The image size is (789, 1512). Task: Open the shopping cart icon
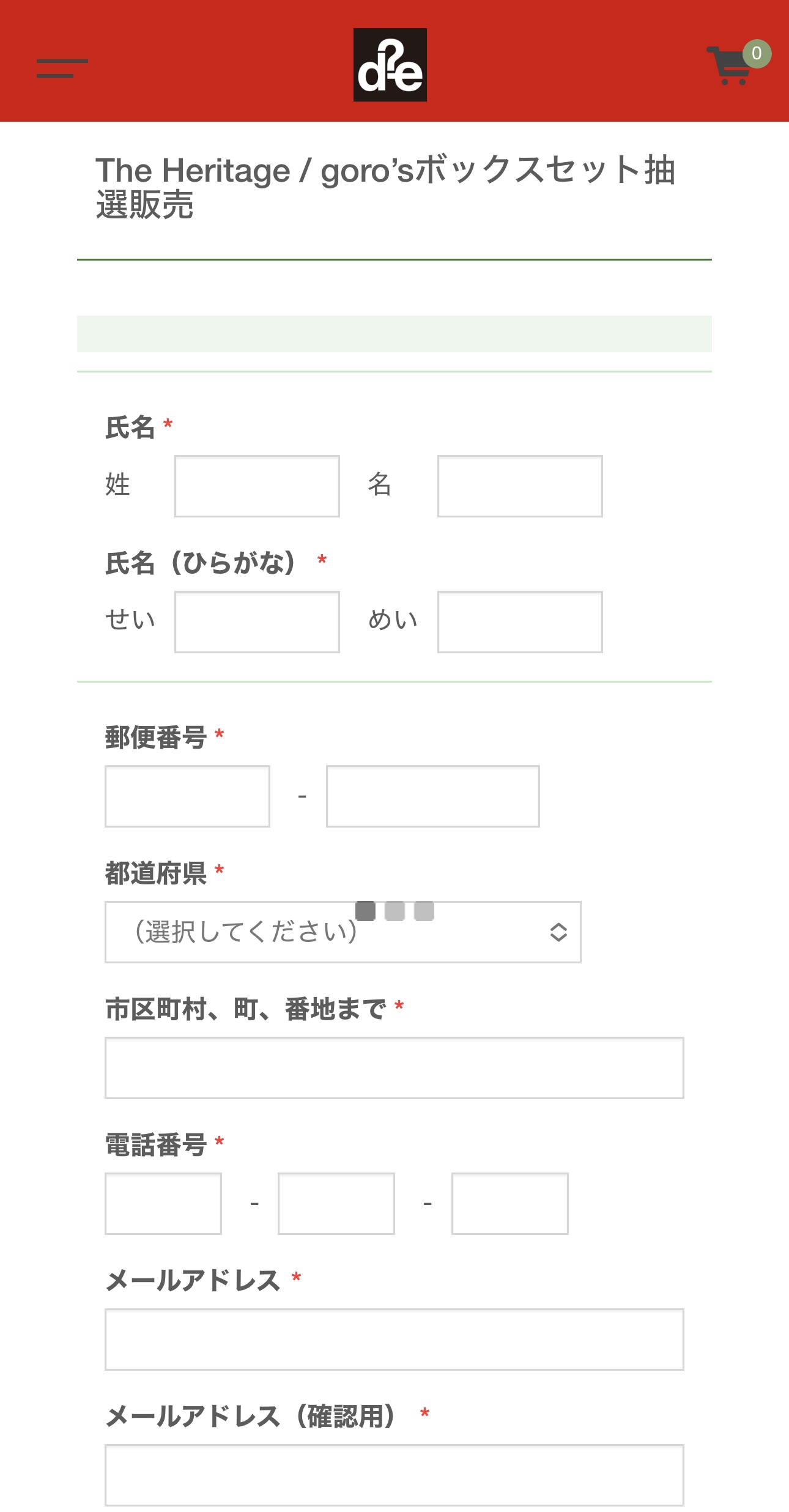[728, 67]
